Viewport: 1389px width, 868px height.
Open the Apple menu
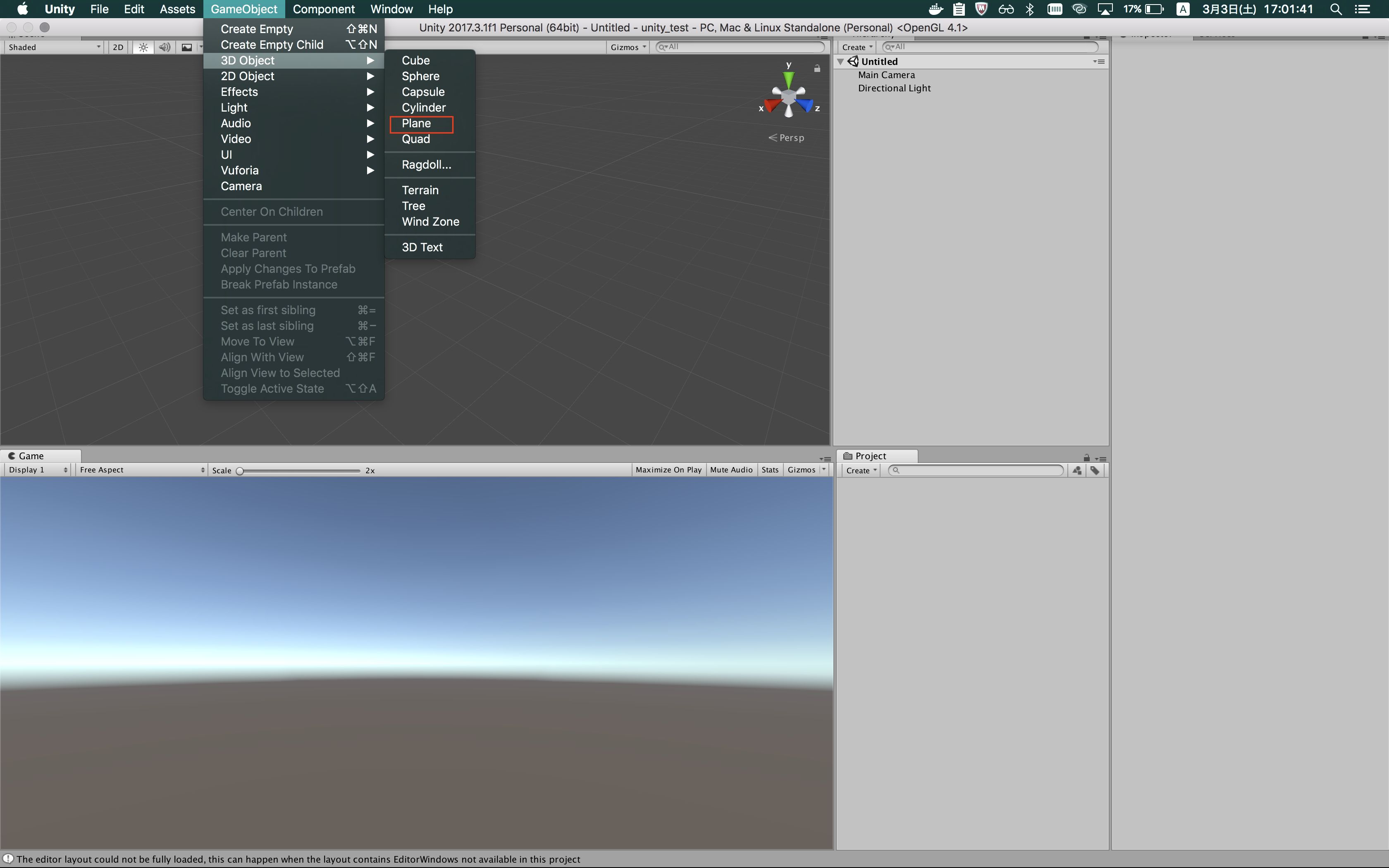22,9
